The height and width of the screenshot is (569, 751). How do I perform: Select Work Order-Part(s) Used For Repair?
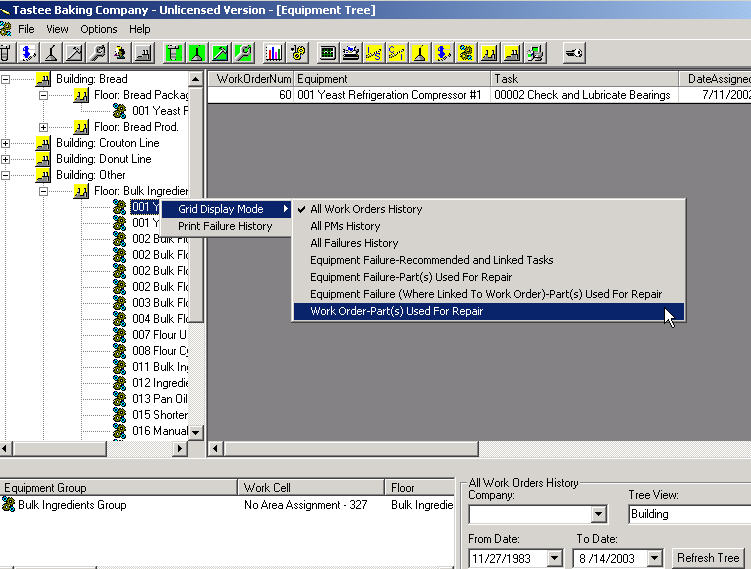point(489,311)
